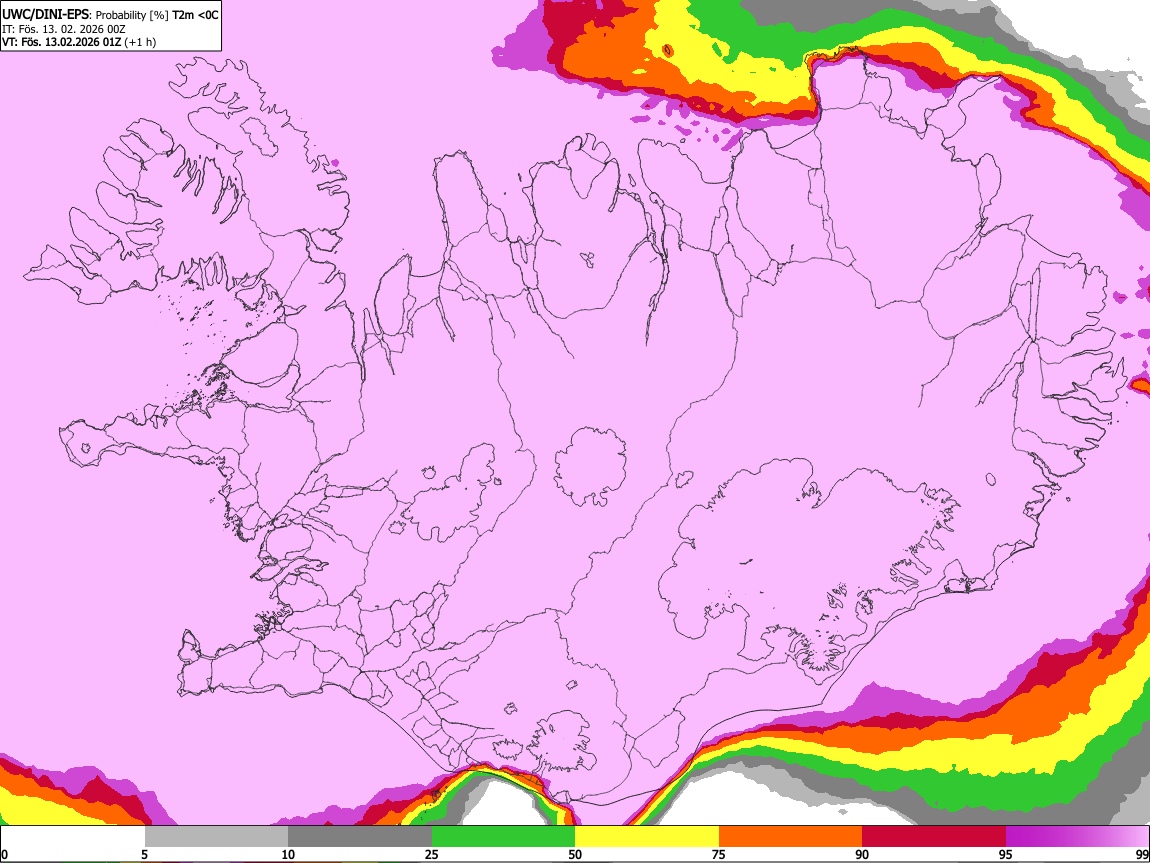Click the legend value '99'
Viewport: 1150px width, 863px height.
(1141, 854)
